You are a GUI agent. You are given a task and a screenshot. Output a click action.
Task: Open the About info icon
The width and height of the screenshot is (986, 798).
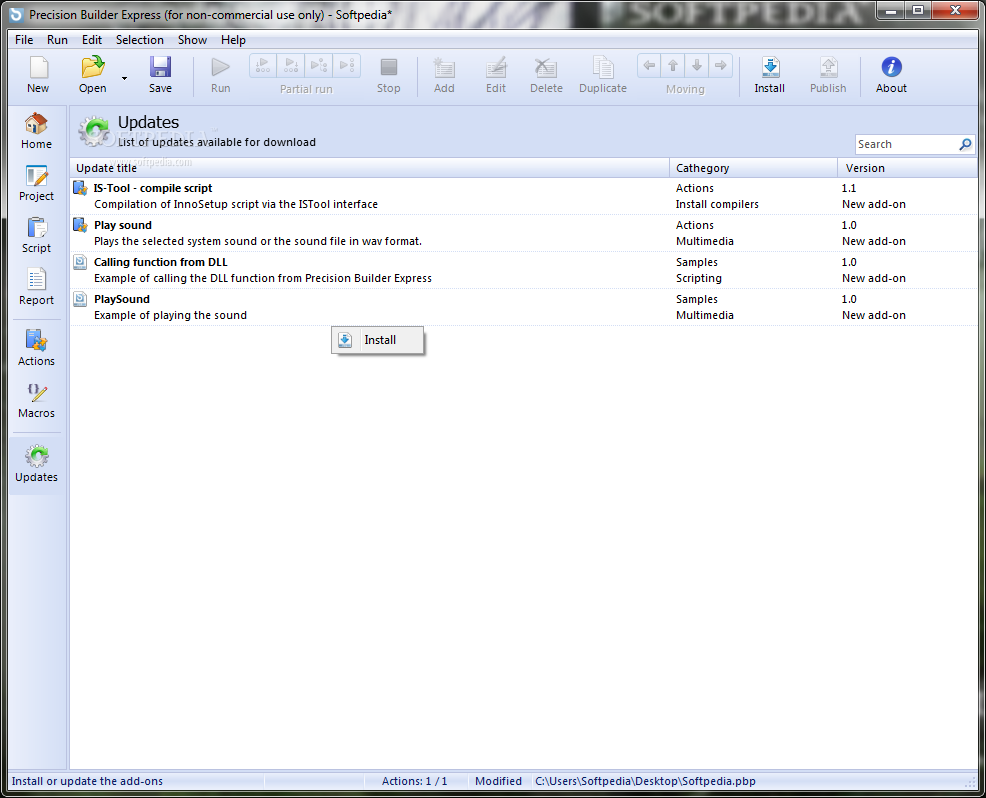pos(891,67)
